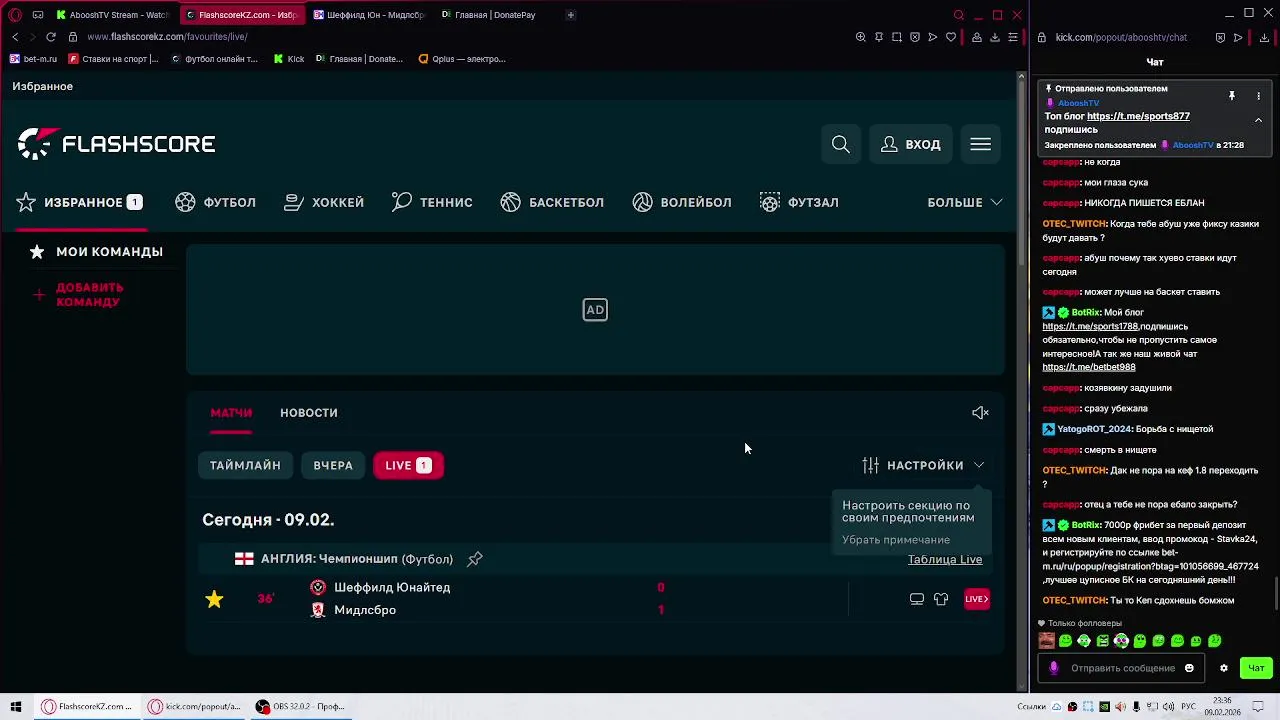Select the Таймлайн filter
Viewport: 1280px width, 720px height.
(x=245, y=465)
